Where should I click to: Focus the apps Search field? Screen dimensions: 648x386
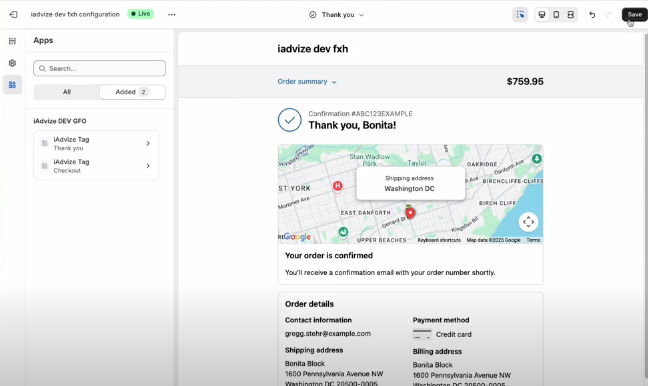pyautogui.click(x=100, y=68)
